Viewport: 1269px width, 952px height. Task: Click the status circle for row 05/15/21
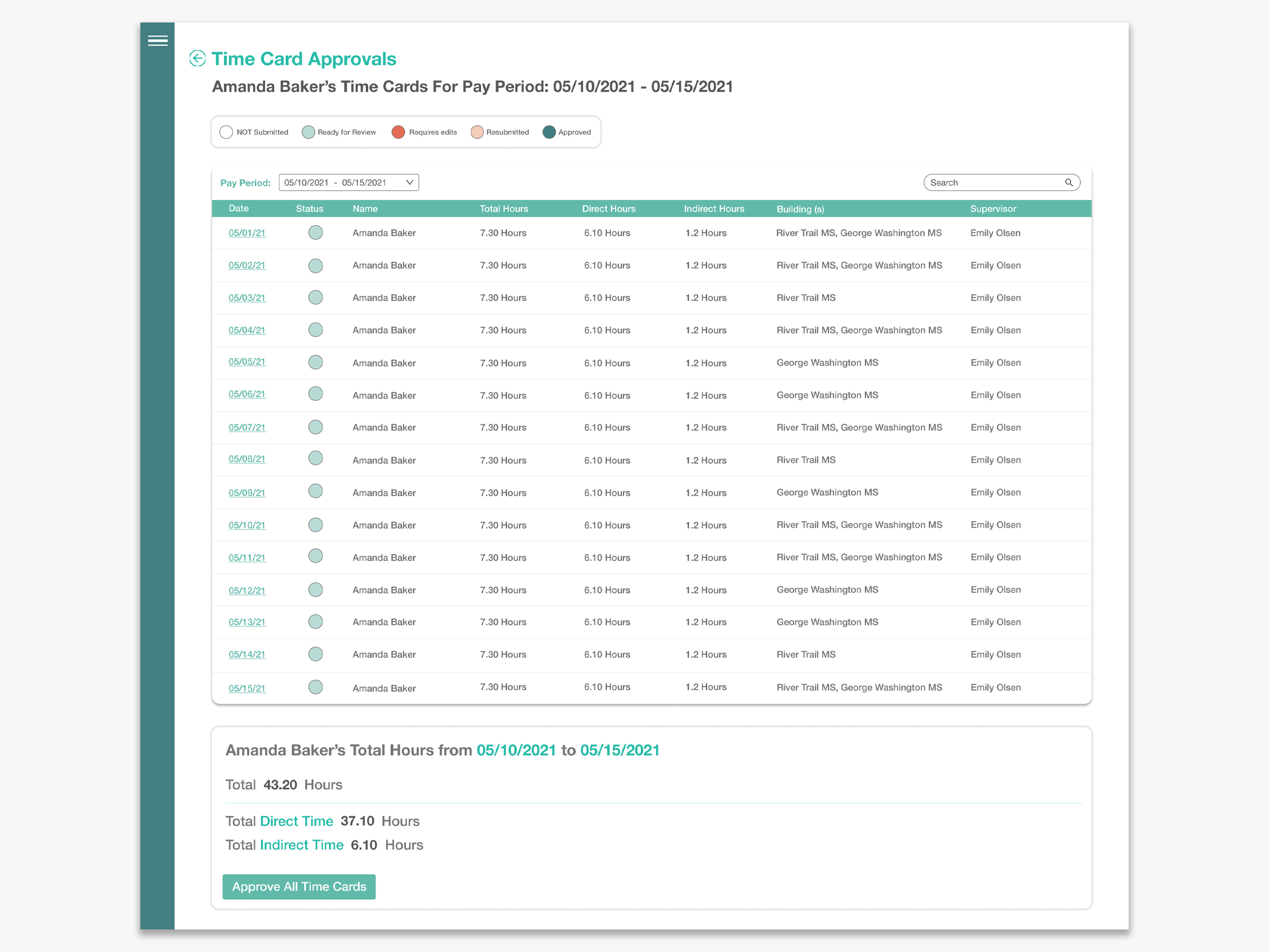tap(315, 687)
